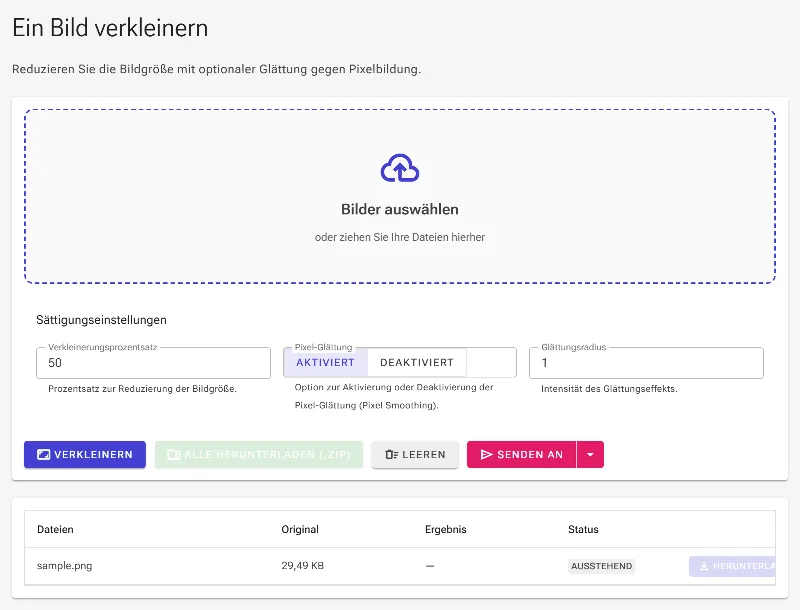Image resolution: width=800 pixels, height=610 pixels.
Task: Click the SENDEN AN button
Action: (x=521, y=454)
